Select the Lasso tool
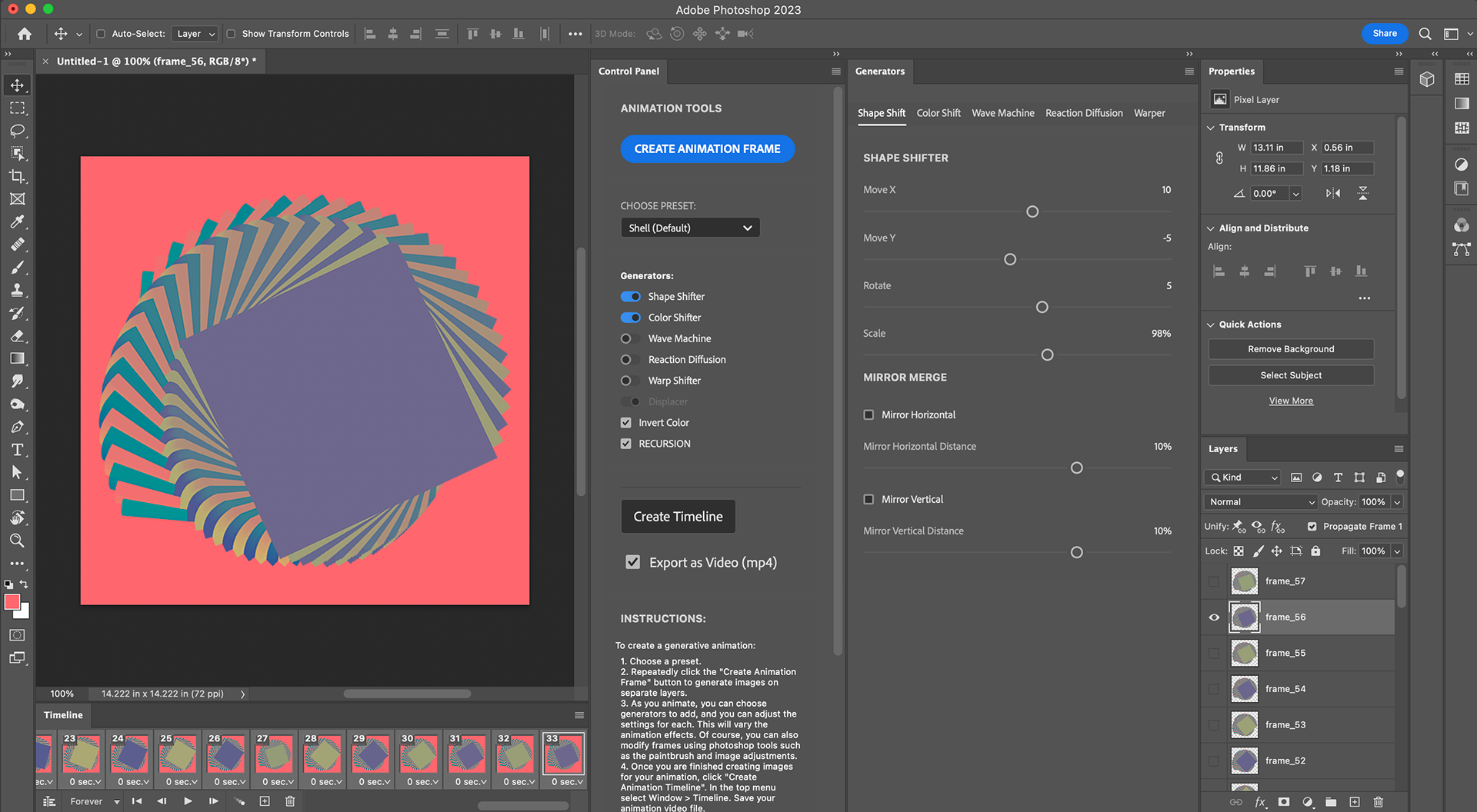Image resolution: width=1477 pixels, height=812 pixels. click(17, 131)
